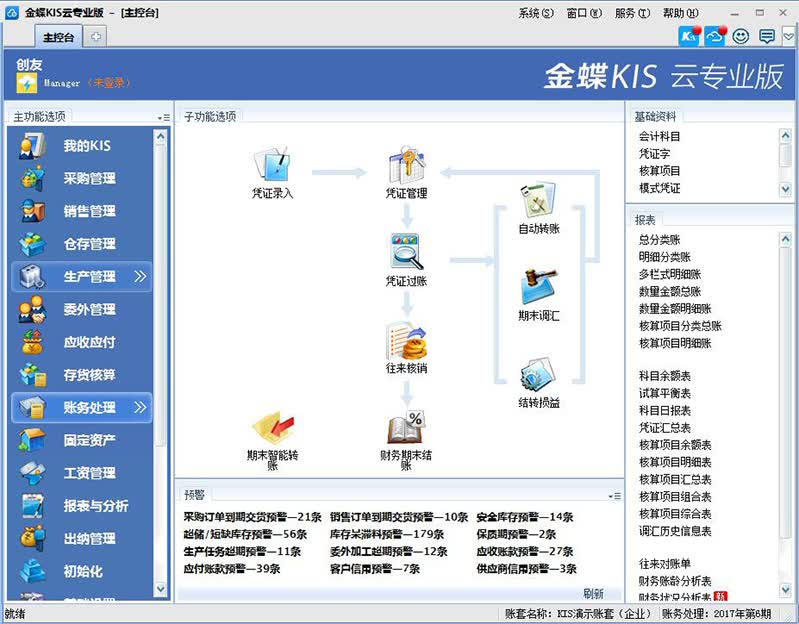Open 往来对账单 report
Viewport: 799px width, 624px height.
click(664, 564)
